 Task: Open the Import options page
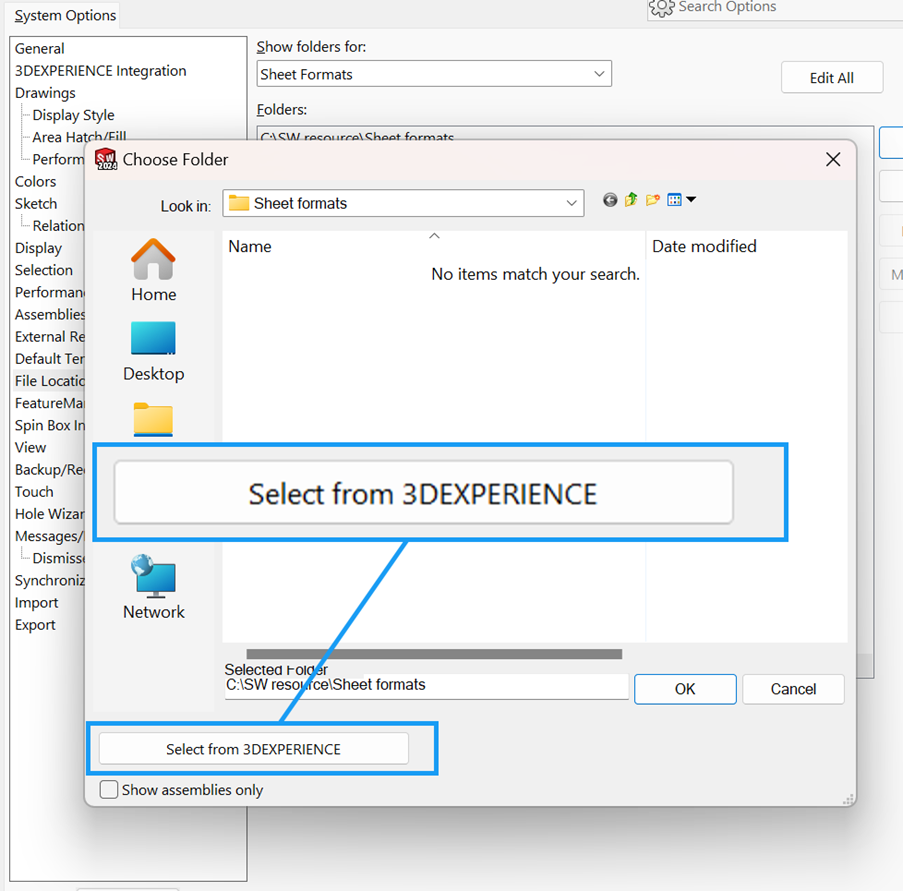point(37,602)
